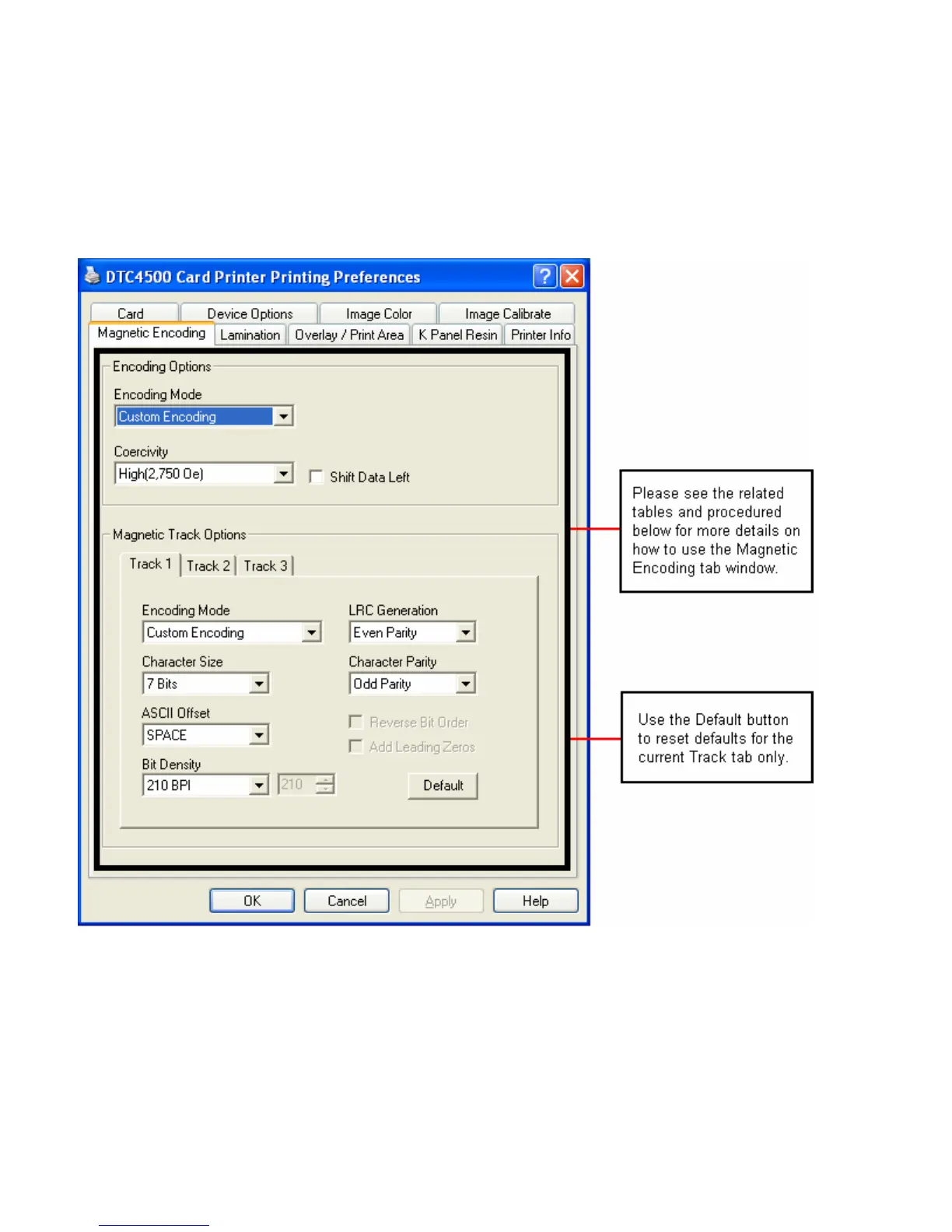Select the Magnetic Encoding tab
This screenshot has height=1232, width=952.
pos(152,333)
